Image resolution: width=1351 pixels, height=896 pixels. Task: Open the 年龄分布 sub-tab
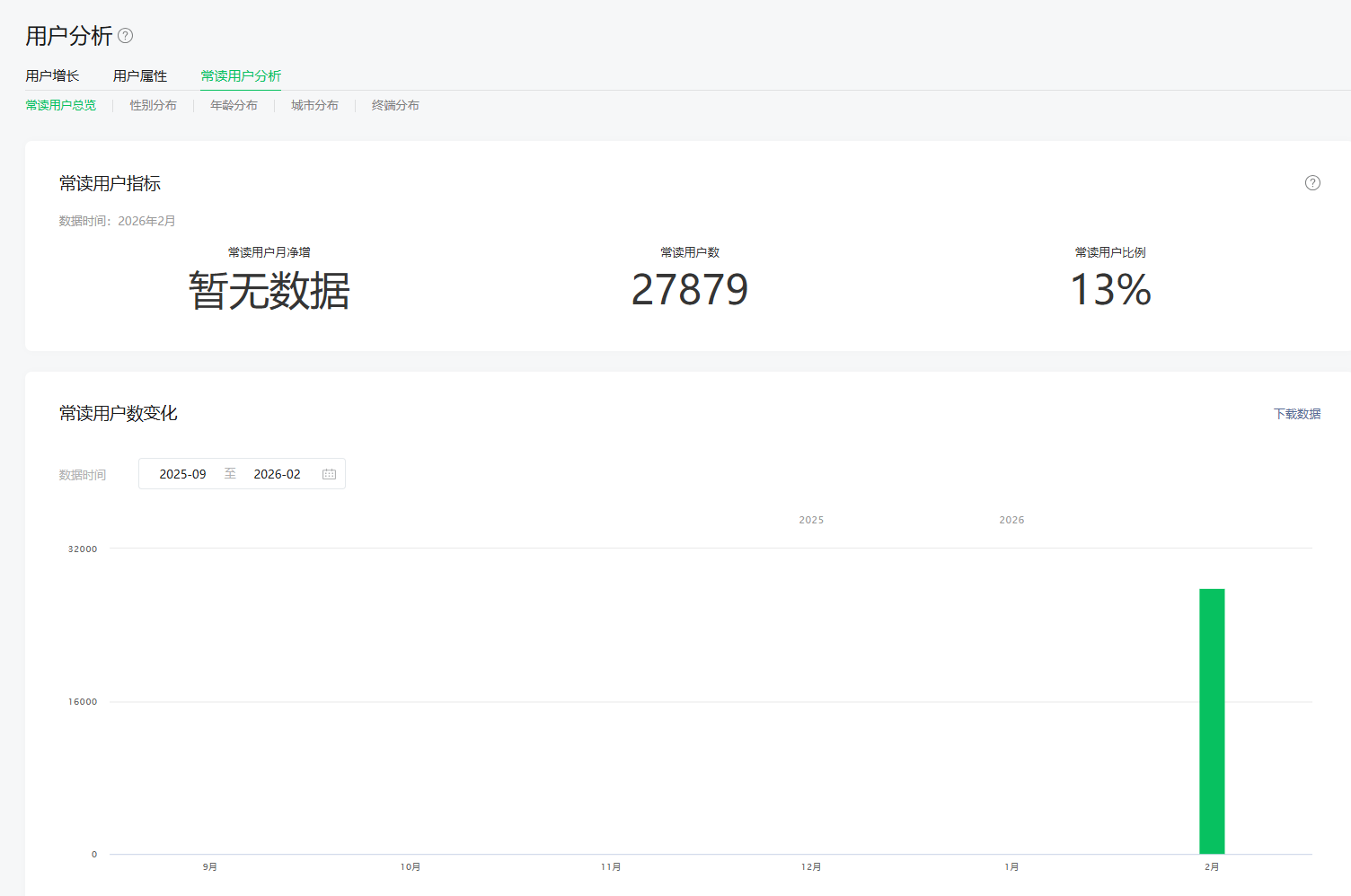pyautogui.click(x=234, y=106)
